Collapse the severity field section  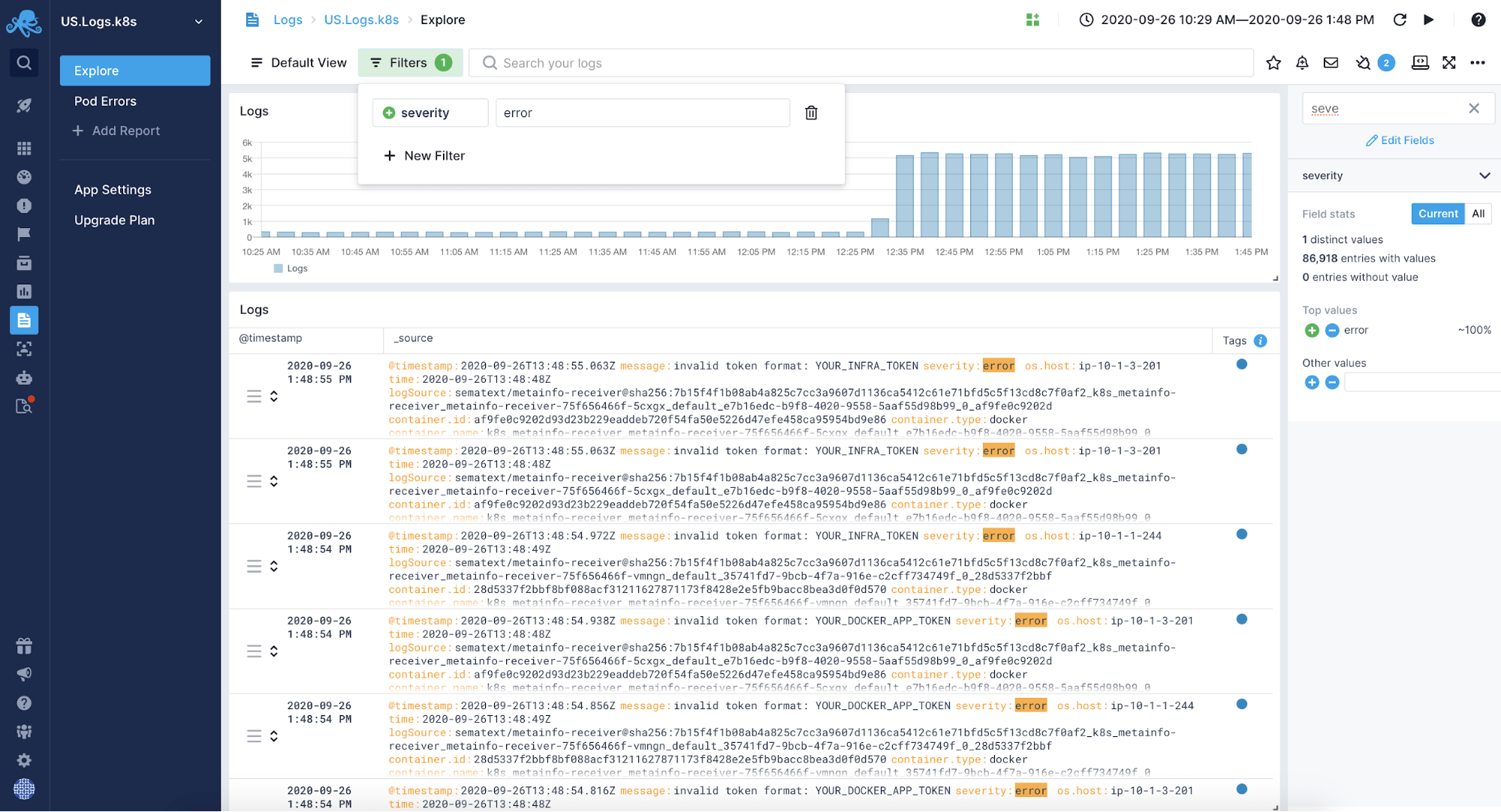point(1484,176)
